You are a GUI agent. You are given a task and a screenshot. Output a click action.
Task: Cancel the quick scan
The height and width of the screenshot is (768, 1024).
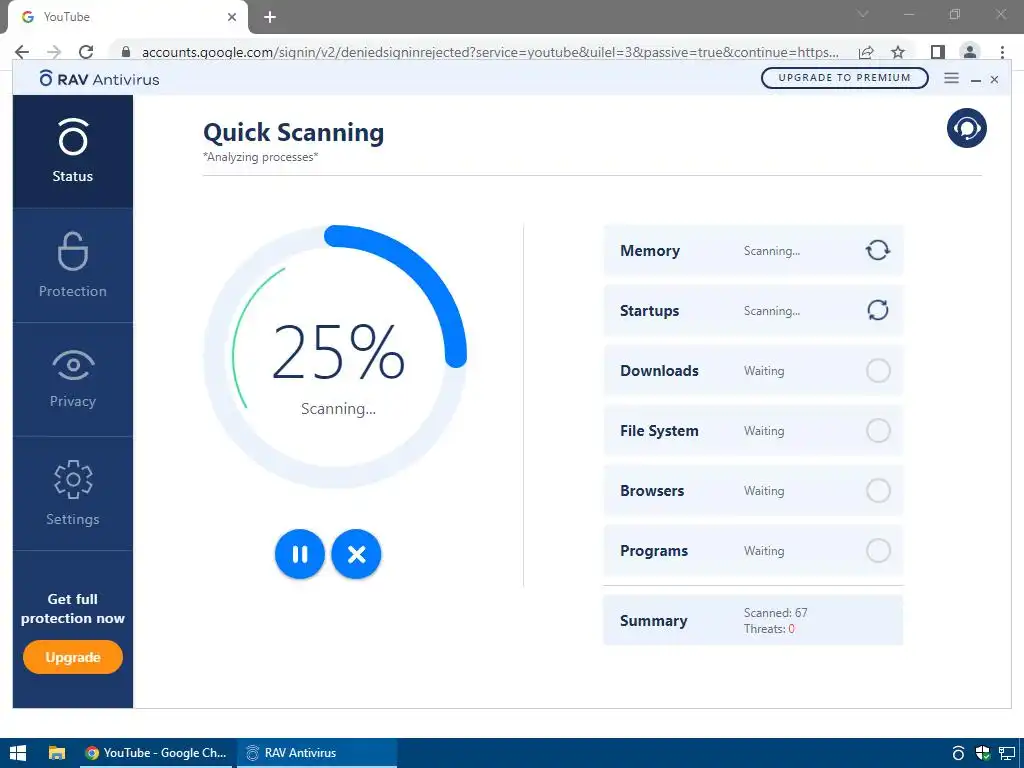357,554
